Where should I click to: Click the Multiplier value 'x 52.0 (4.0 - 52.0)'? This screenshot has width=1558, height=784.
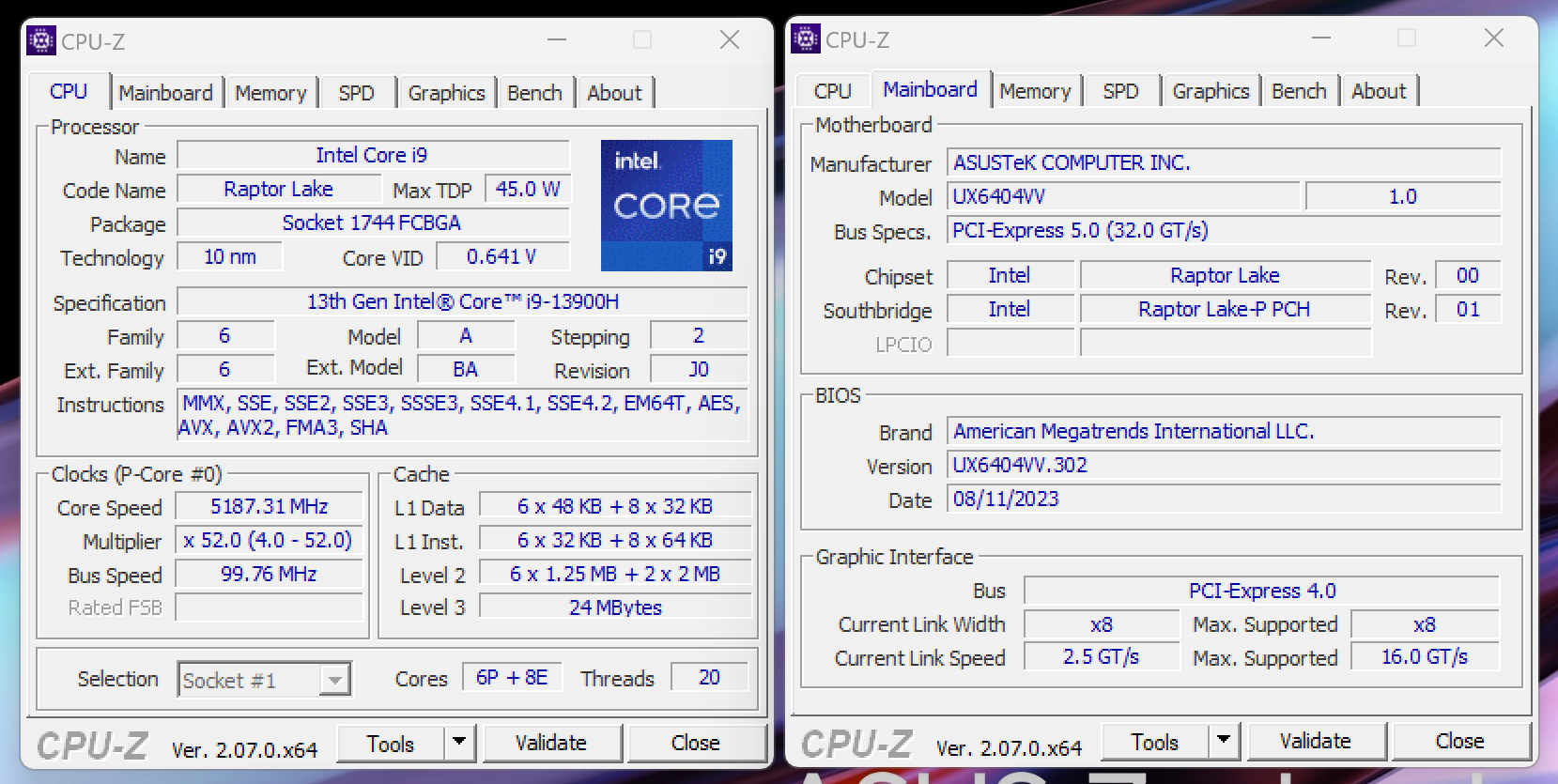(x=270, y=540)
